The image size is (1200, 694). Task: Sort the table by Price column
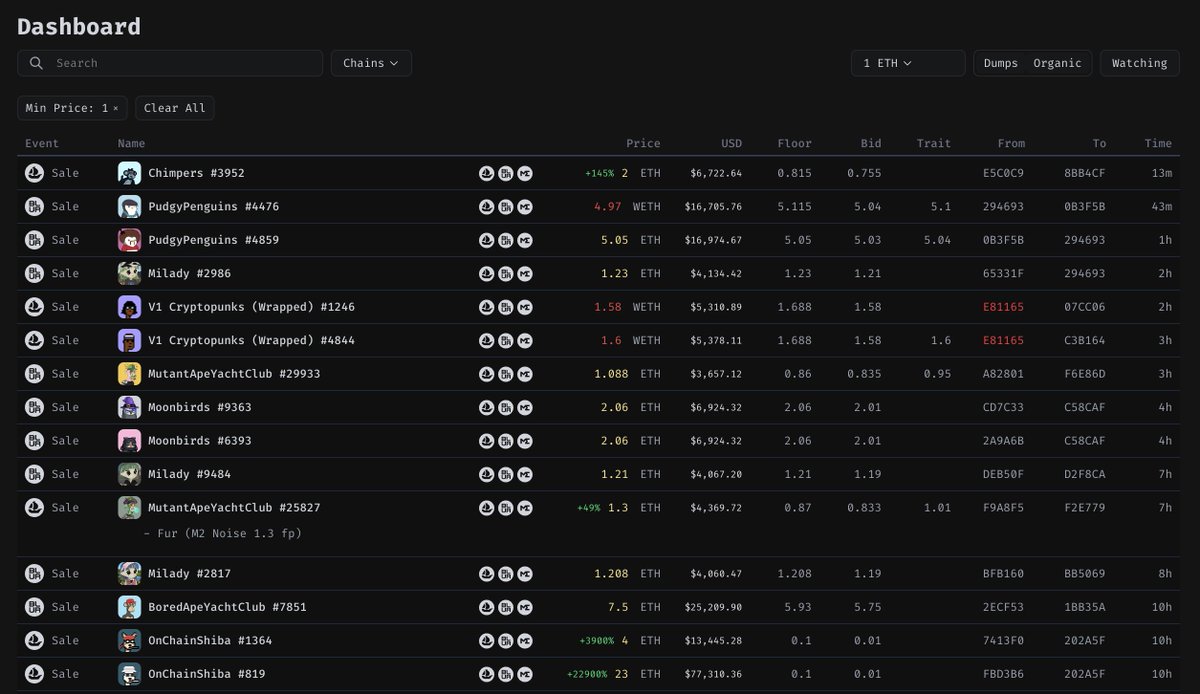point(643,143)
